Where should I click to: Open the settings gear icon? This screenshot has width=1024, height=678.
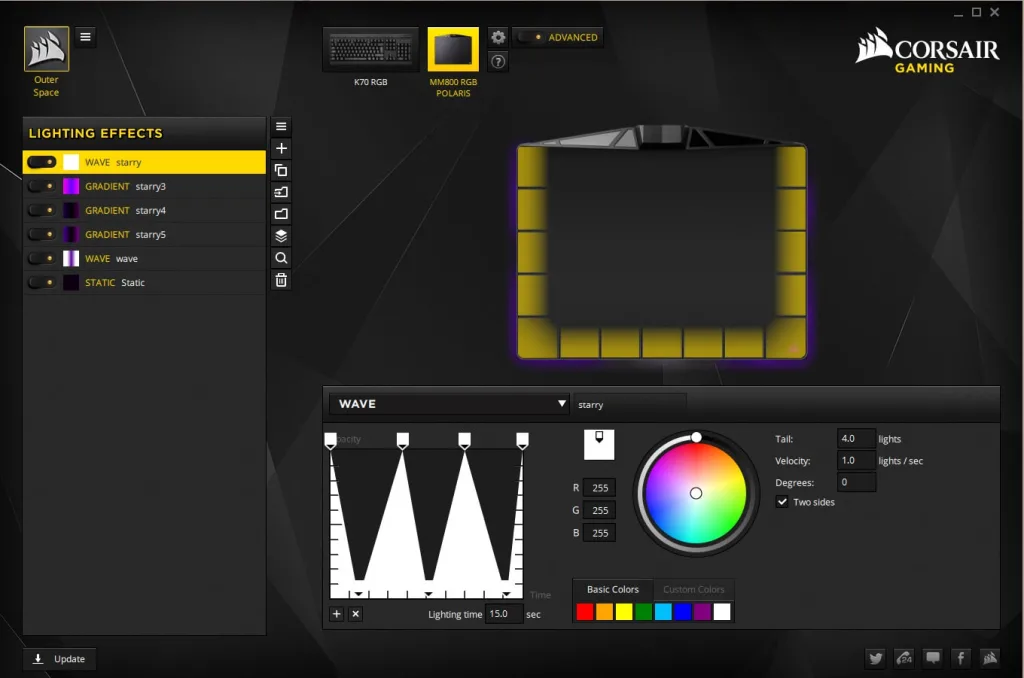(498, 37)
